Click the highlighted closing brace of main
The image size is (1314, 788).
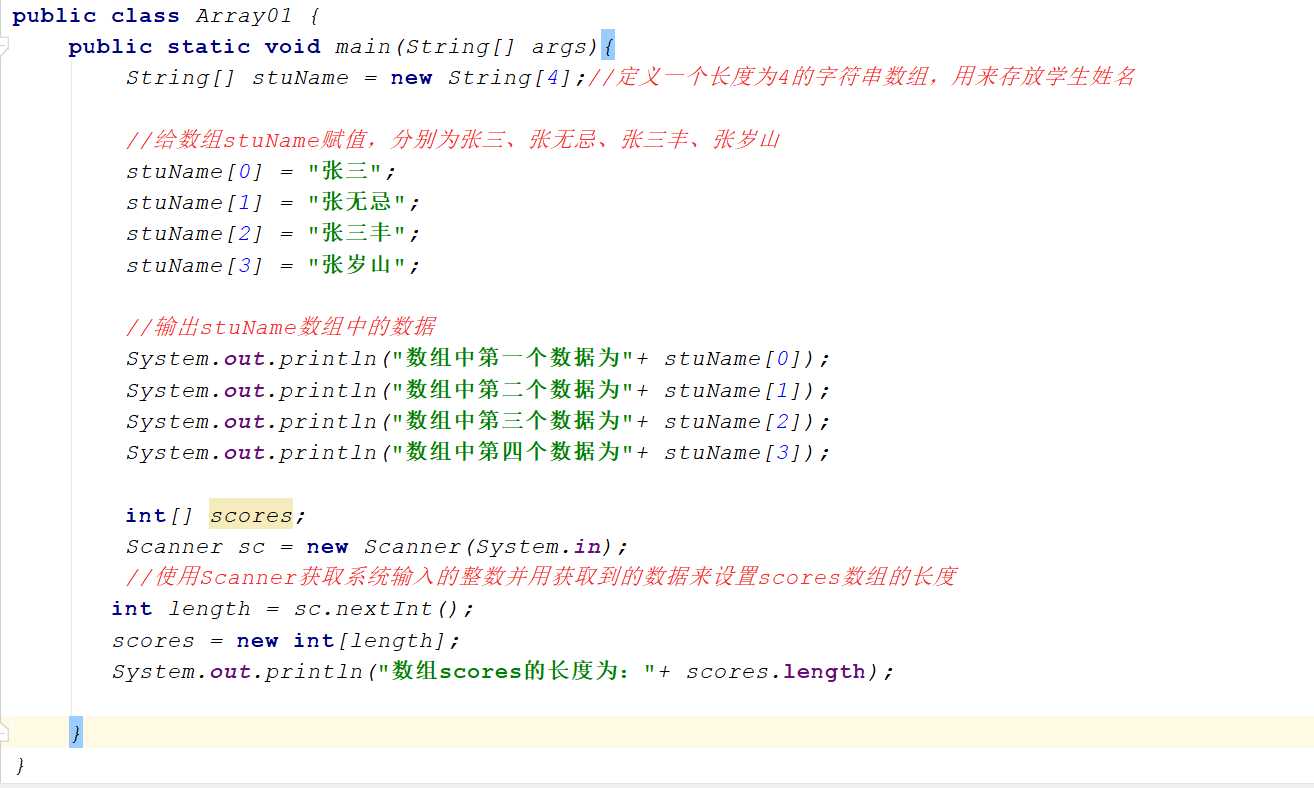[x=75, y=733]
